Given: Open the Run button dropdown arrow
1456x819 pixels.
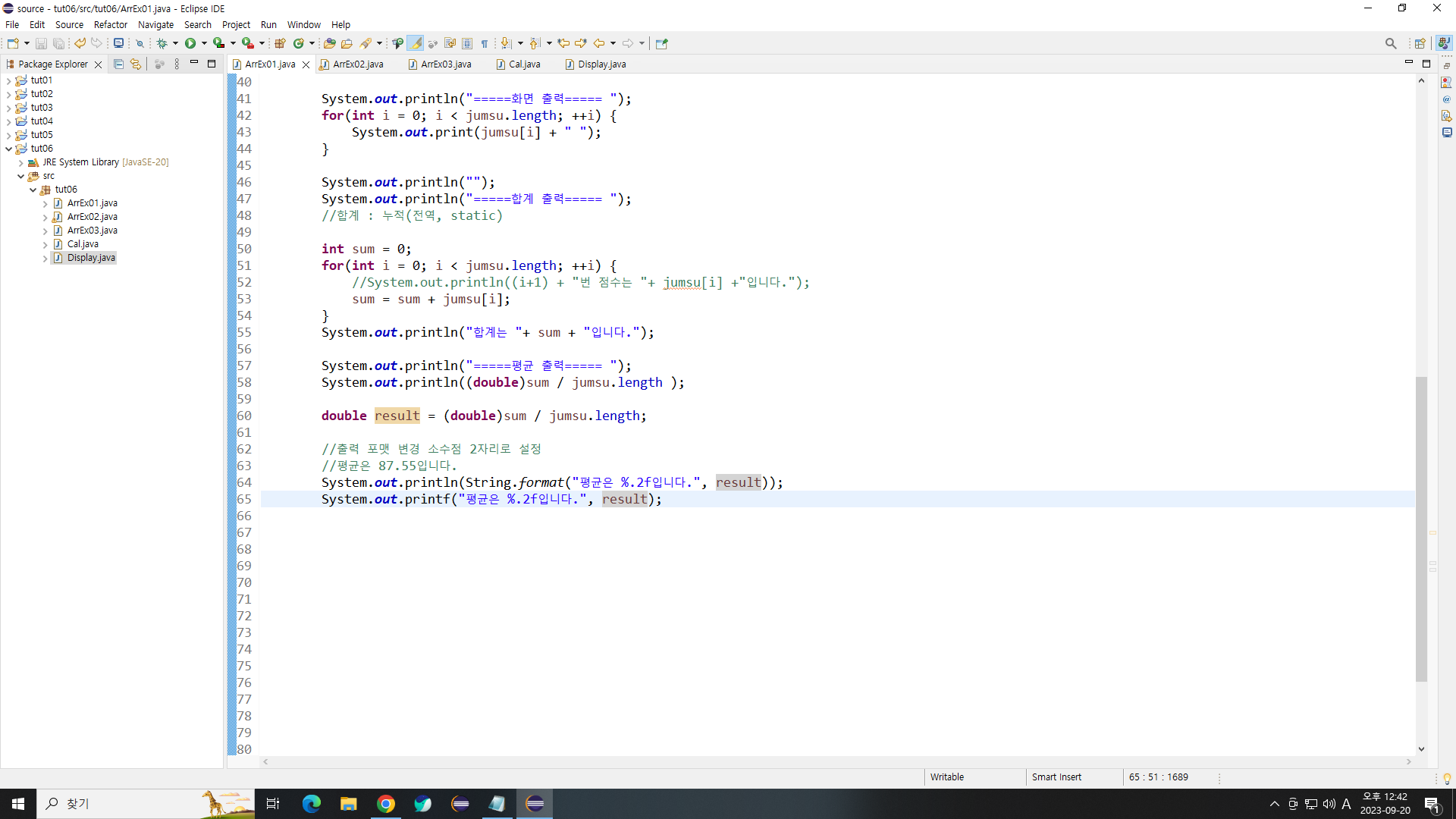Looking at the screenshot, I should click(x=204, y=43).
